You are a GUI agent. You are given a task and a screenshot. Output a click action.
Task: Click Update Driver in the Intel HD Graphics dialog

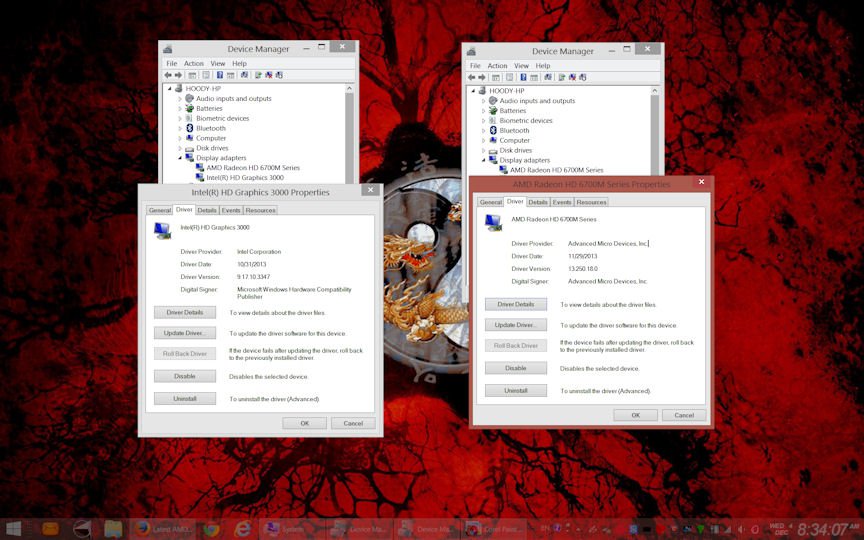point(184,332)
